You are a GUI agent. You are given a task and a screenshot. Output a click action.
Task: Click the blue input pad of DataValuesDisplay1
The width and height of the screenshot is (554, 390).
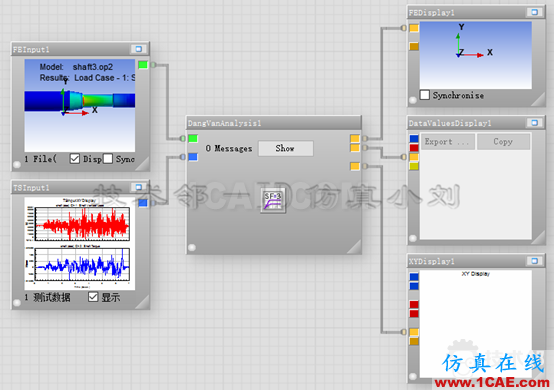point(414,138)
